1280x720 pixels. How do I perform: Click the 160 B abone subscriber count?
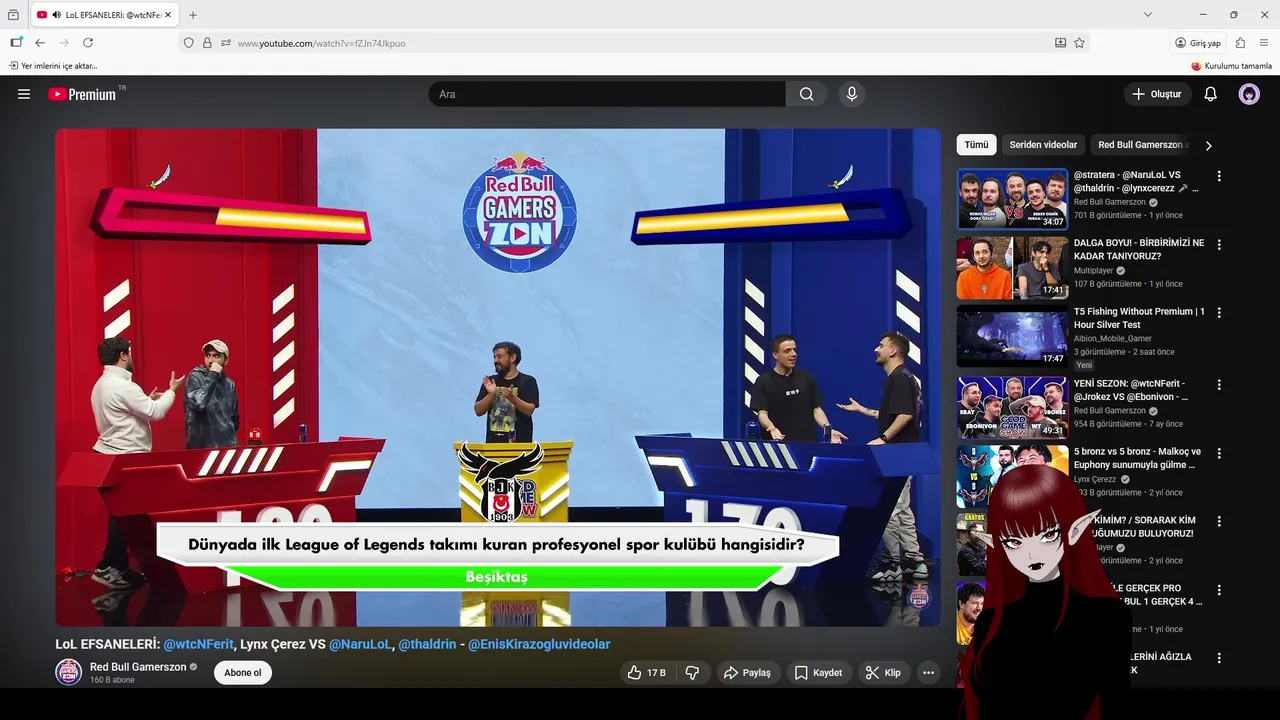tap(112, 680)
